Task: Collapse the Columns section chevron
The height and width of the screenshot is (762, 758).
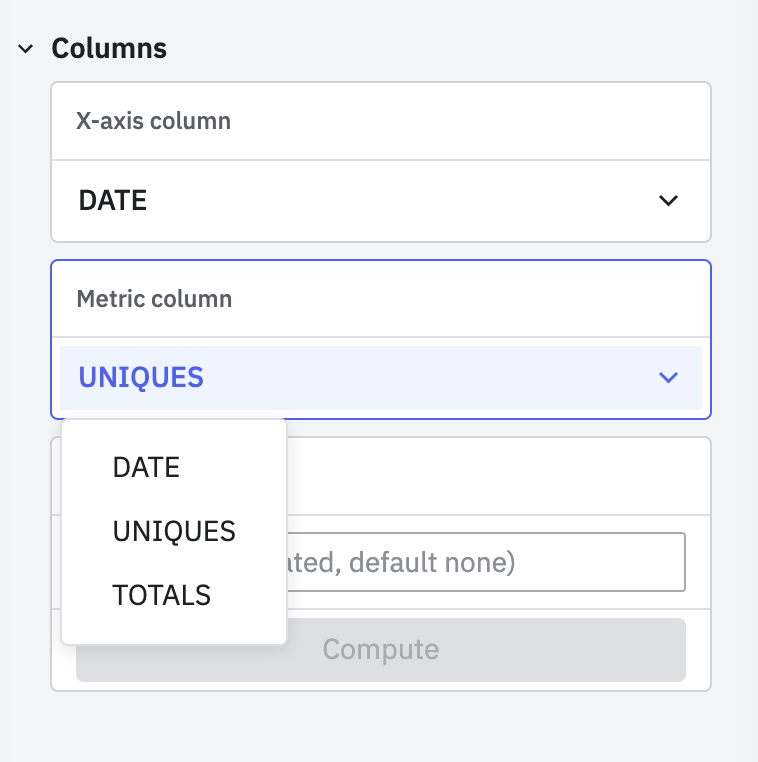Action: click(x=26, y=48)
